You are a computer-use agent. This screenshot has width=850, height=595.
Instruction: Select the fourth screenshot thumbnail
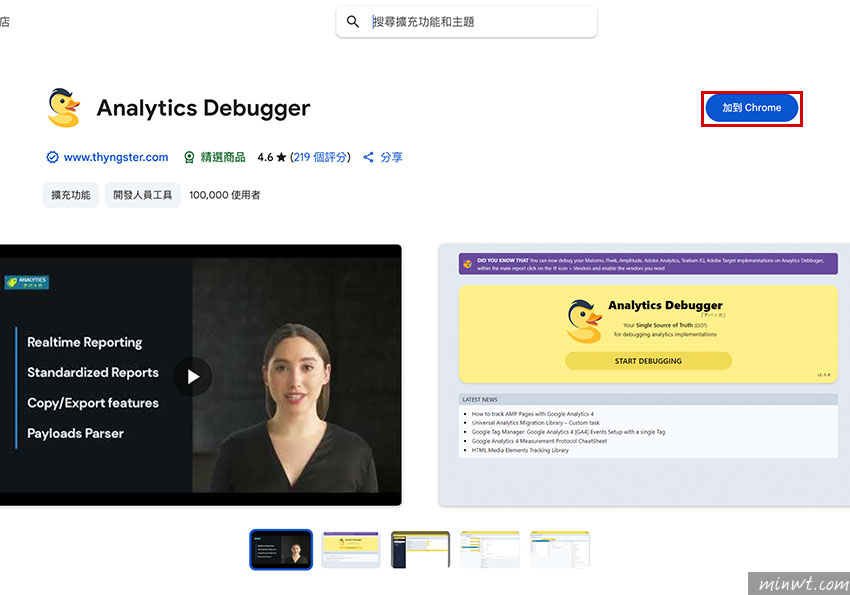[490, 549]
